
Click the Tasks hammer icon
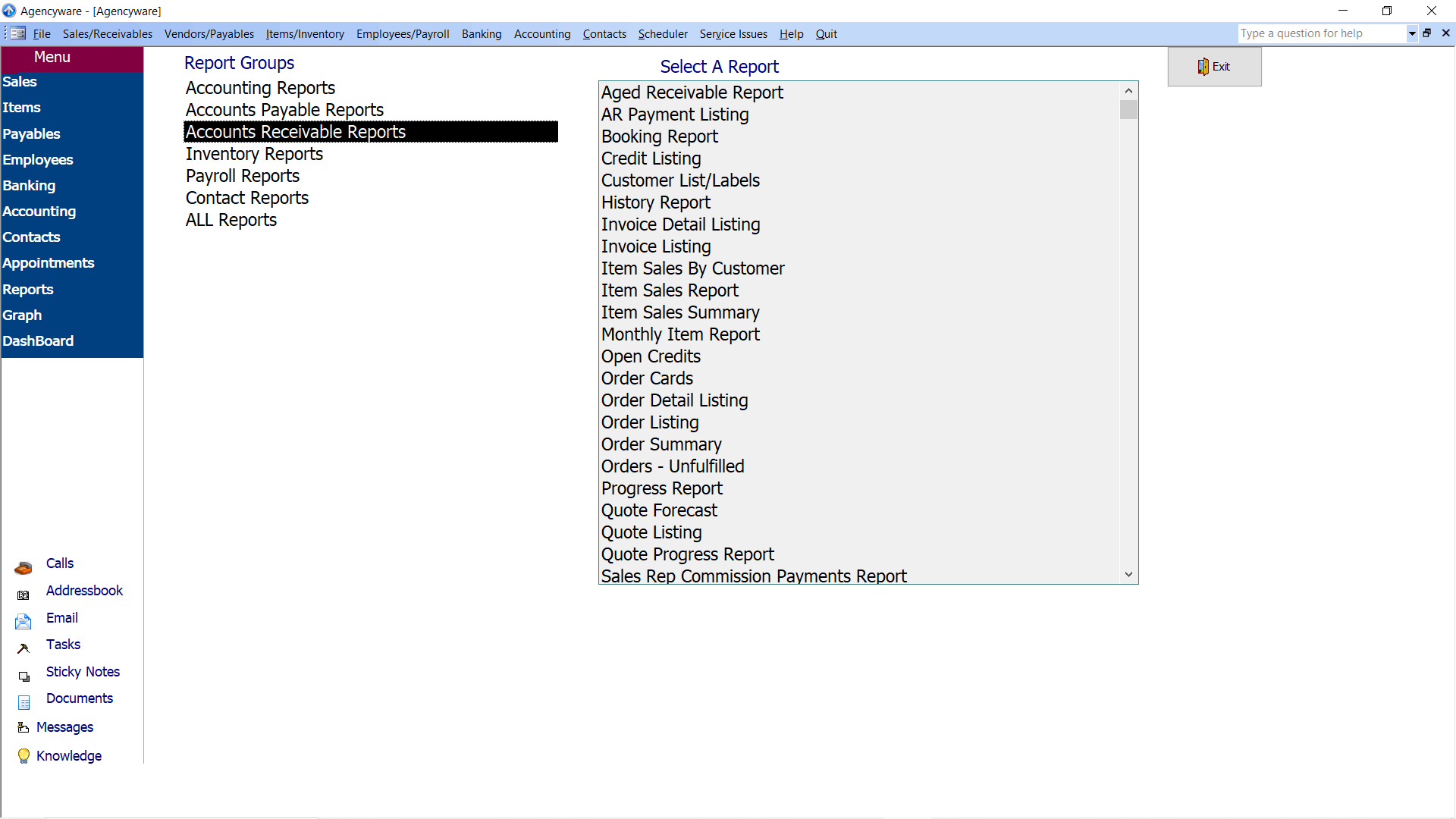[x=24, y=648]
